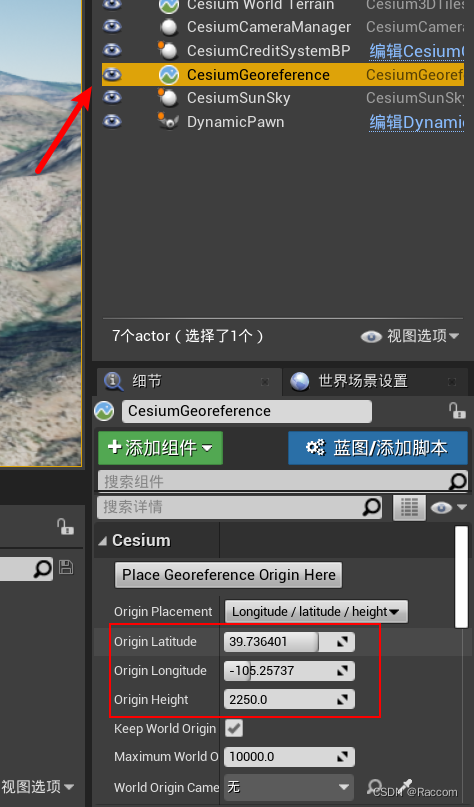Click expand arrow on Origin Latitude field

point(343,642)
